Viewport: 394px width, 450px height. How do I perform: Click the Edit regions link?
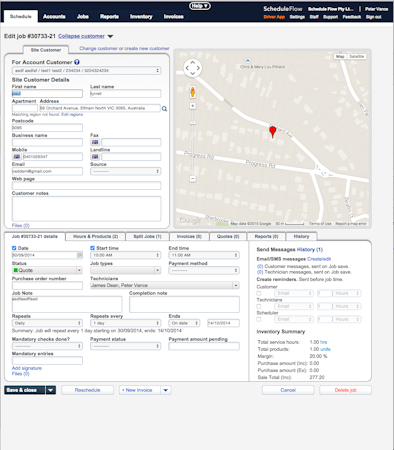coord(72,114)
